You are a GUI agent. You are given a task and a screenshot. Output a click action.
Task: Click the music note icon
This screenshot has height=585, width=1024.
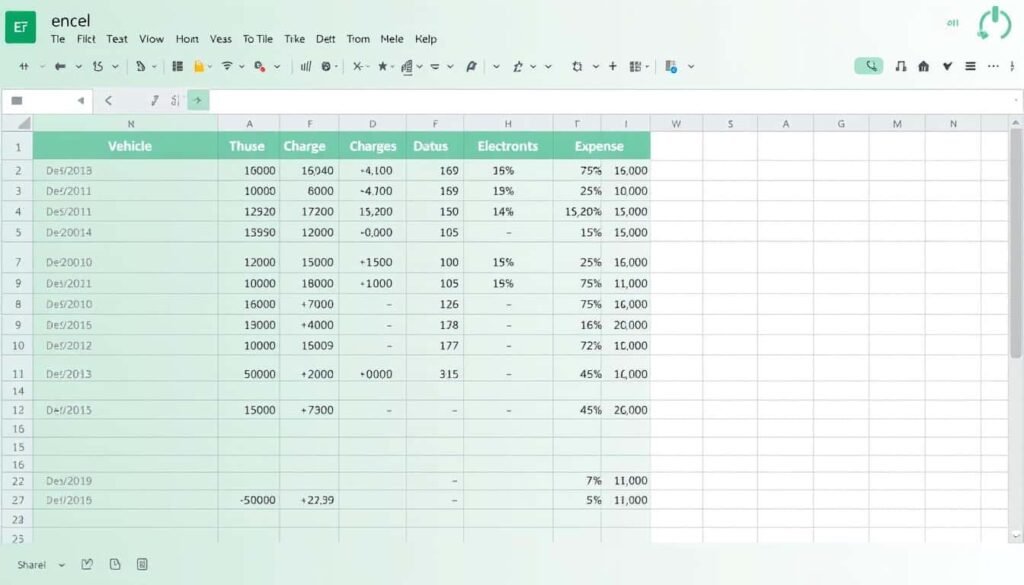click(900, 67)
